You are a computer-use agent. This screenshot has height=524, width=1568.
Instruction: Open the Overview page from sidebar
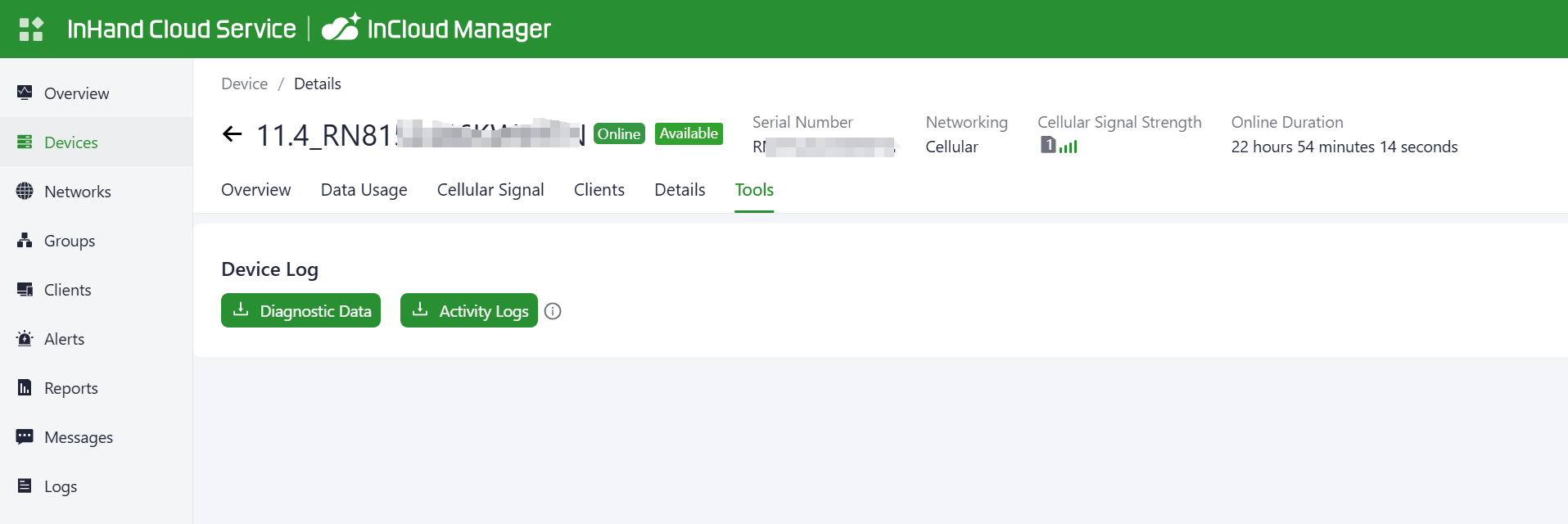[x=76, y=93]
